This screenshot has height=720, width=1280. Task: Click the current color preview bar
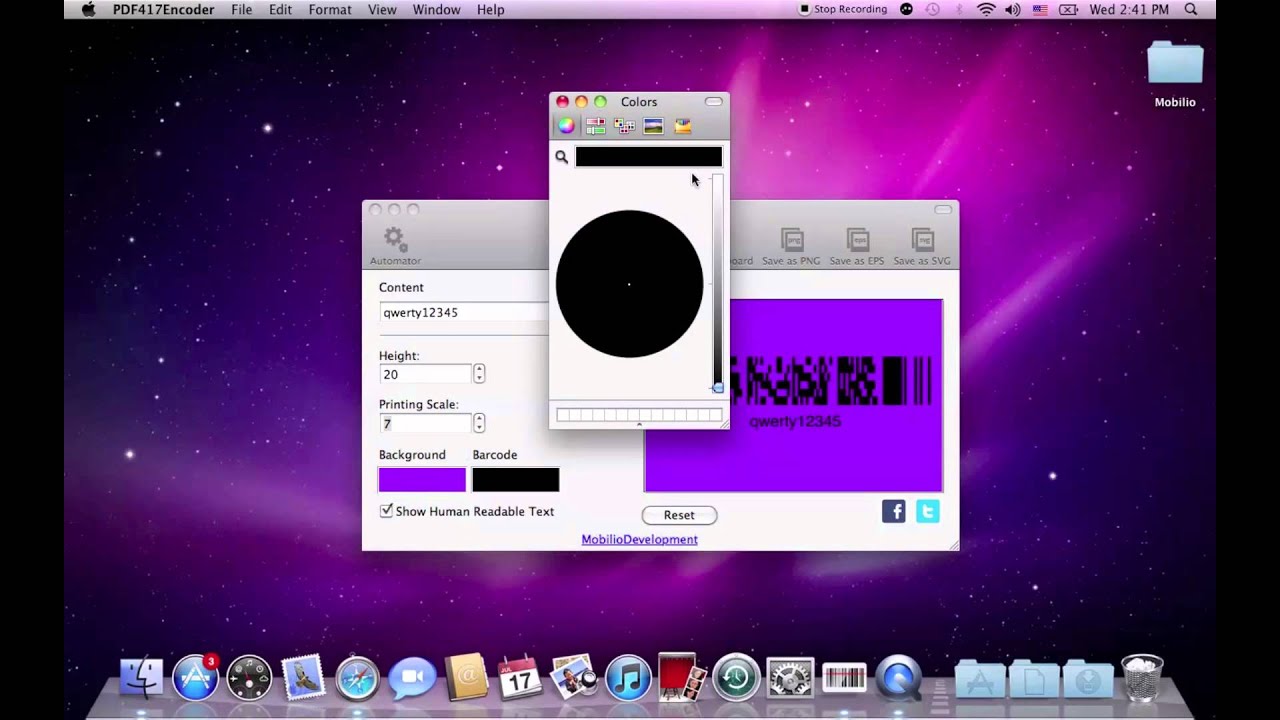pos(648,157)
